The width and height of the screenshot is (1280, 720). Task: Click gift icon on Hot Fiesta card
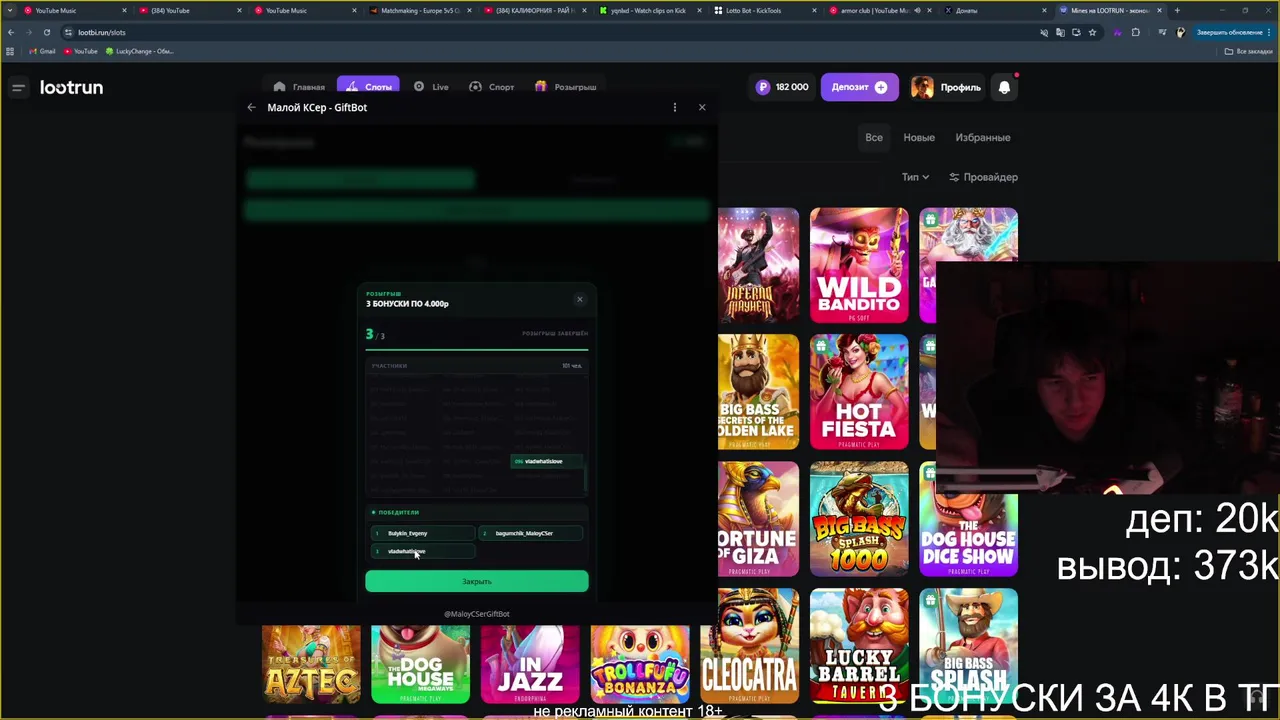[x=821, y=346]
